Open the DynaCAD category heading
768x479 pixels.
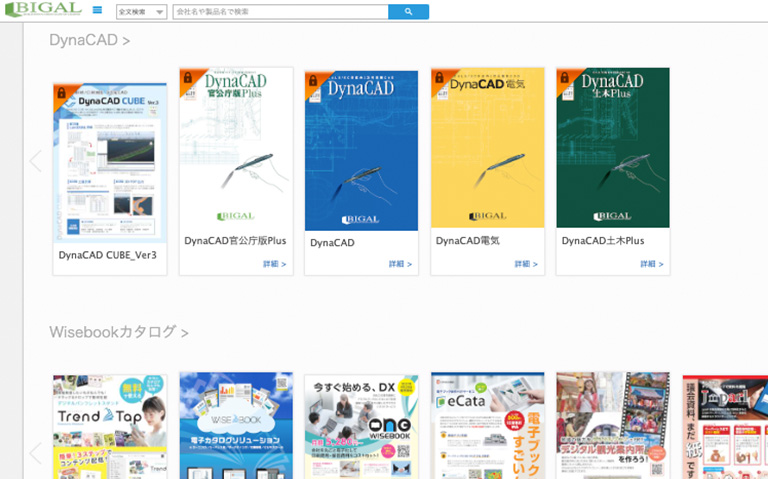90,40
